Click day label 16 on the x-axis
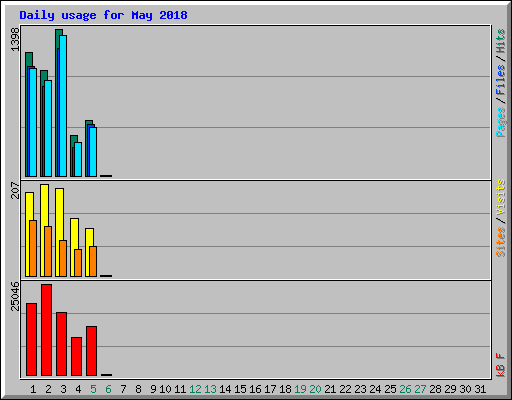Image resolution: width=512 pixels, height=400 pixels. click(255, 389)
